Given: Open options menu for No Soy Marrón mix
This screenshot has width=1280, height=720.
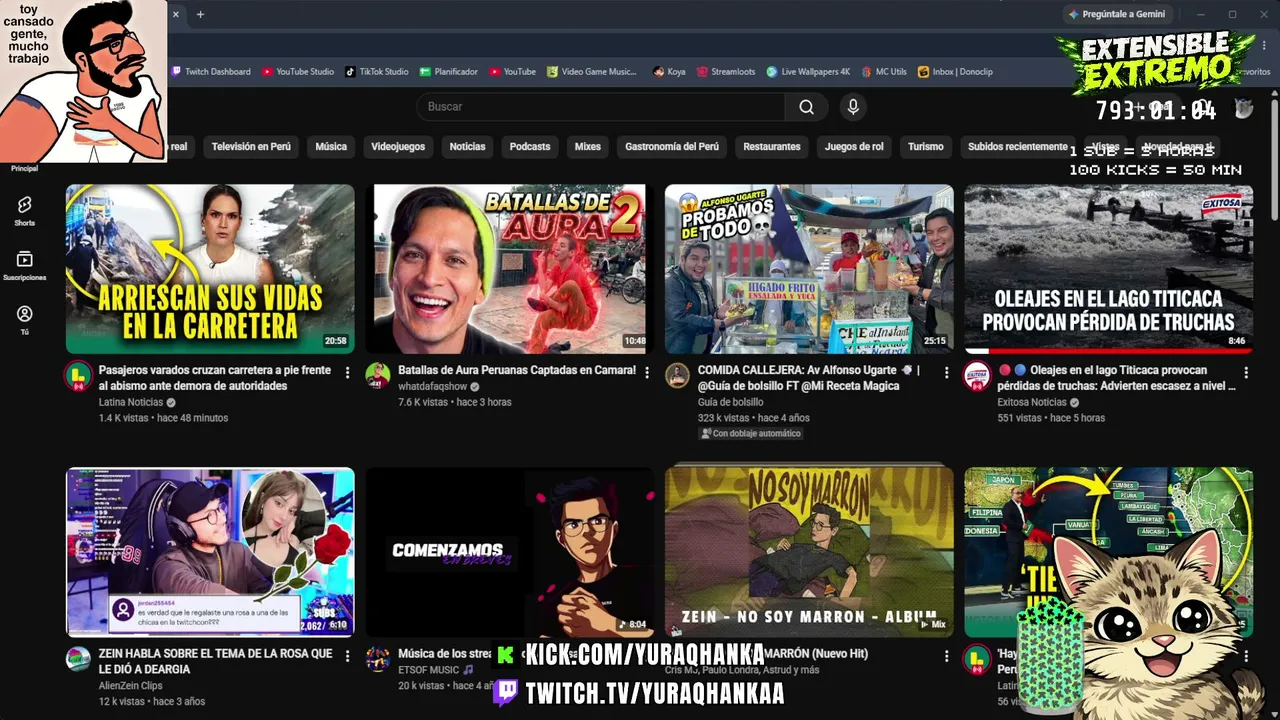Looking at the screenshot, I should [x=946, y=656].
